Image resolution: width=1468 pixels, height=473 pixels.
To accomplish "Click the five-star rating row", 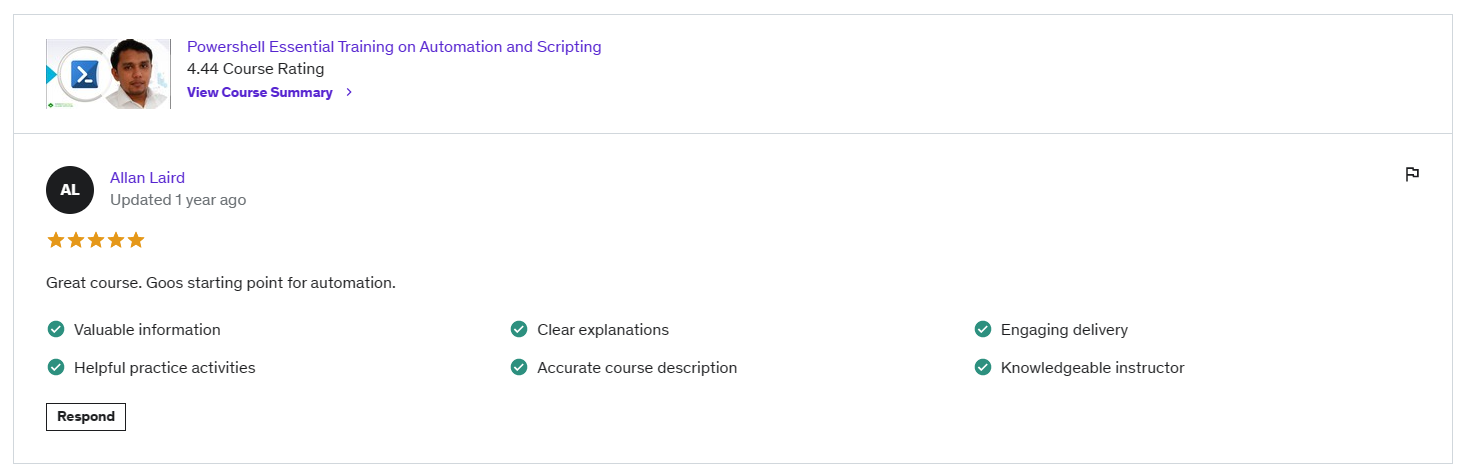I will pos(96,240).
